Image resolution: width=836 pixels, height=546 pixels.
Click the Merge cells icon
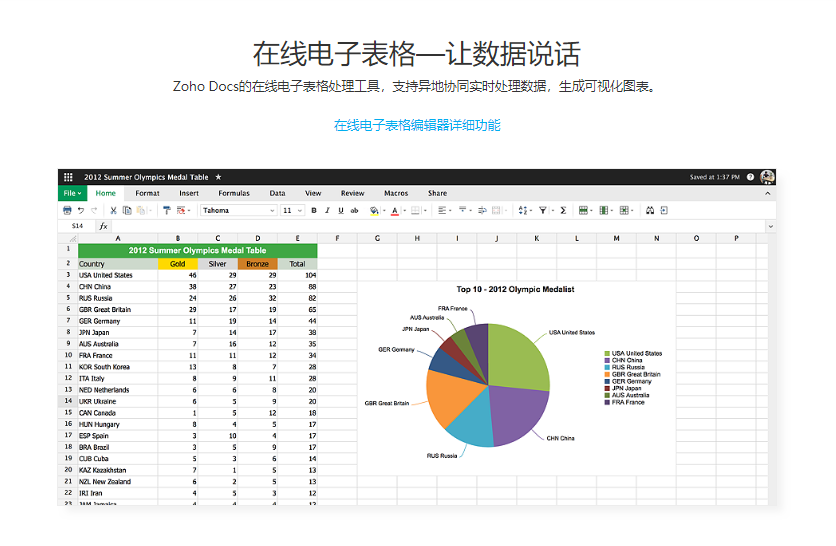click(496, 211)
